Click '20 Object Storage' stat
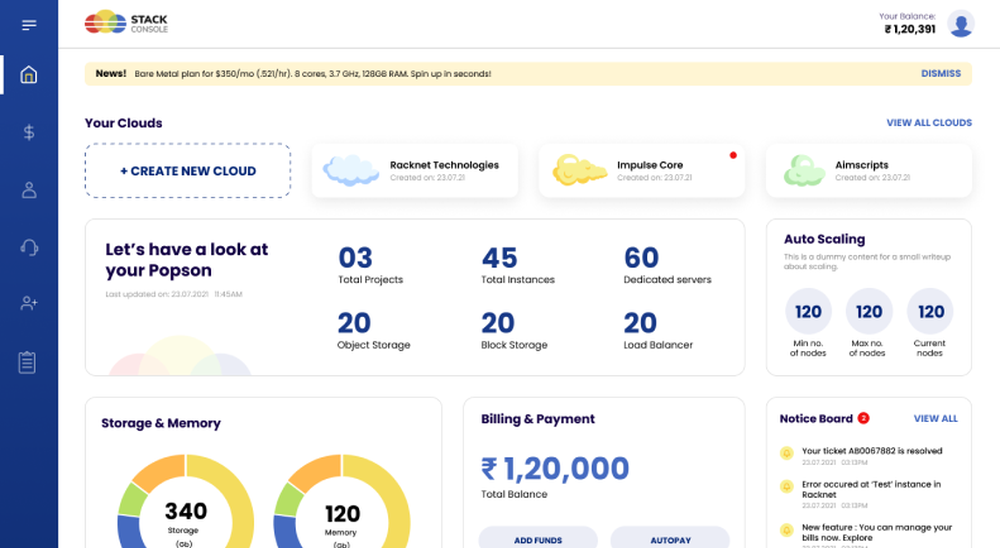 (x=374, y=330)
